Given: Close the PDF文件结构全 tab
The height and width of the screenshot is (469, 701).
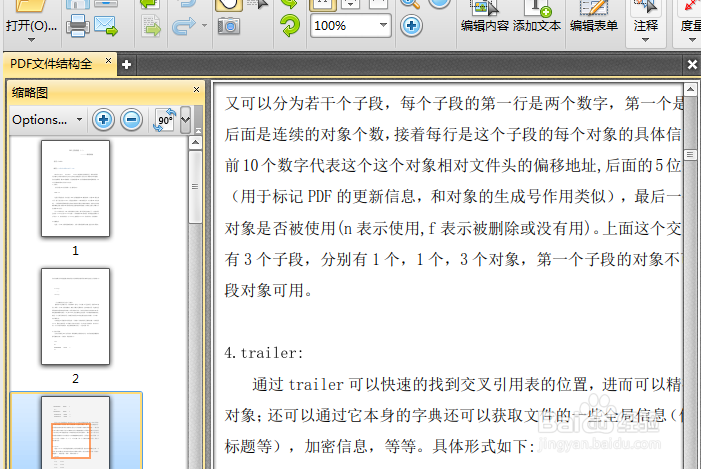Looking at the screenshot, I should (108, 60).
